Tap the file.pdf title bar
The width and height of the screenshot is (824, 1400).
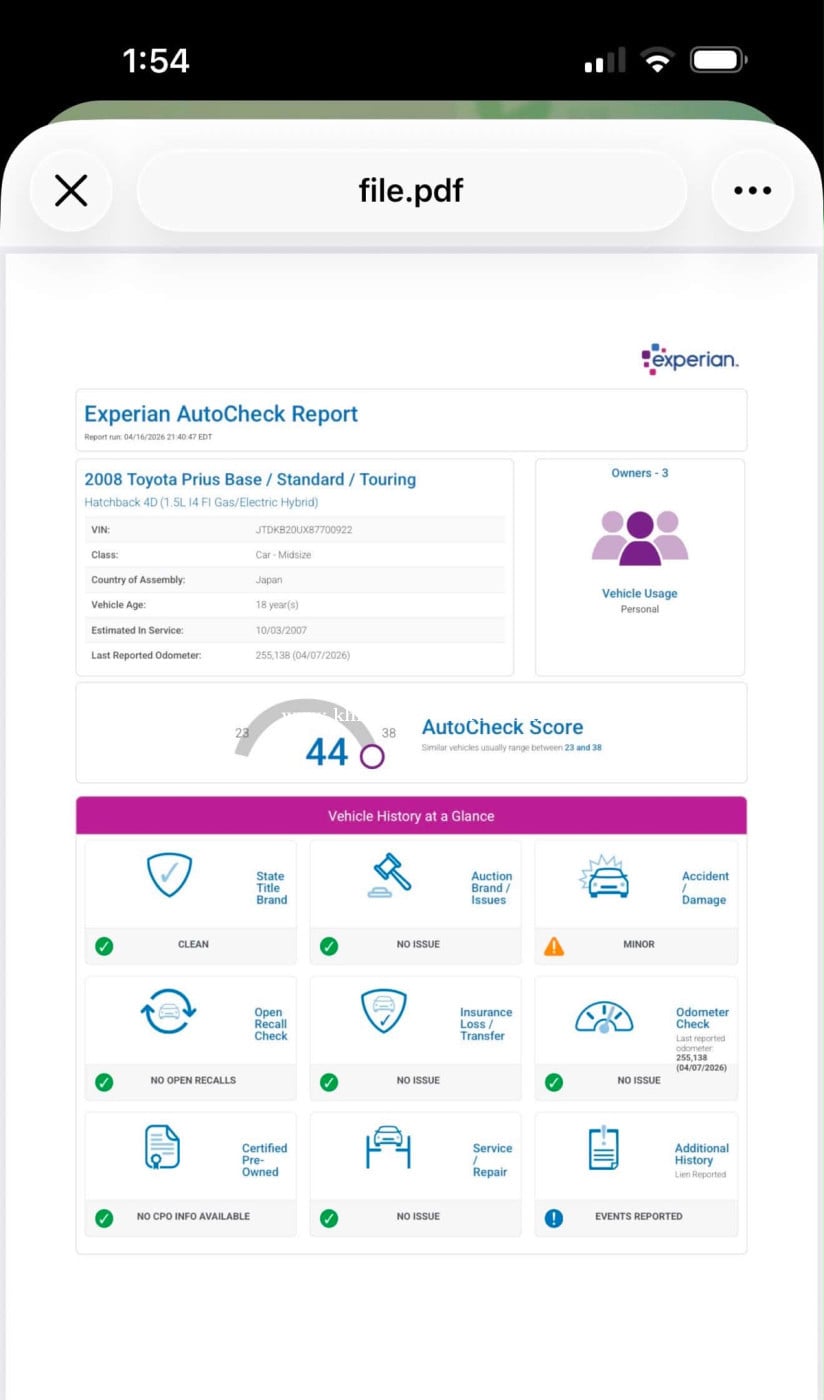pyautogui.click(x=411, y=190)
